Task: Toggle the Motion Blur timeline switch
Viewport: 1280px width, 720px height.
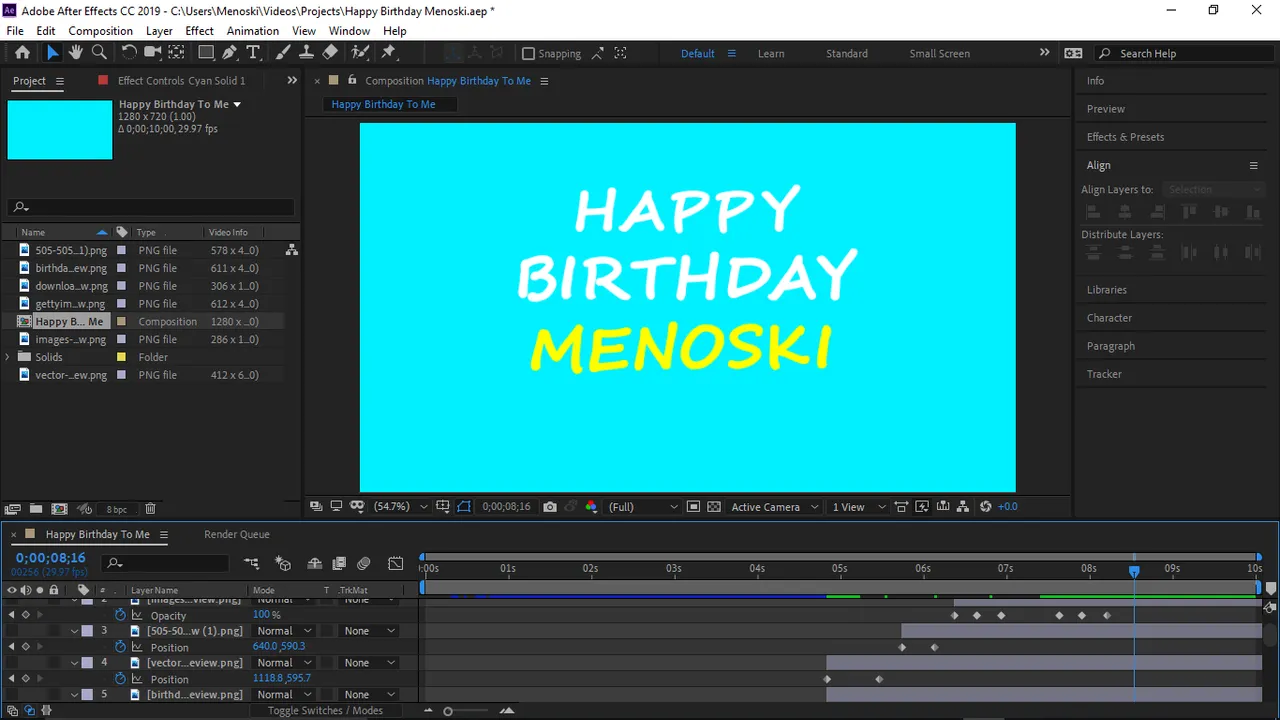Action: click(x=364, y=564)
